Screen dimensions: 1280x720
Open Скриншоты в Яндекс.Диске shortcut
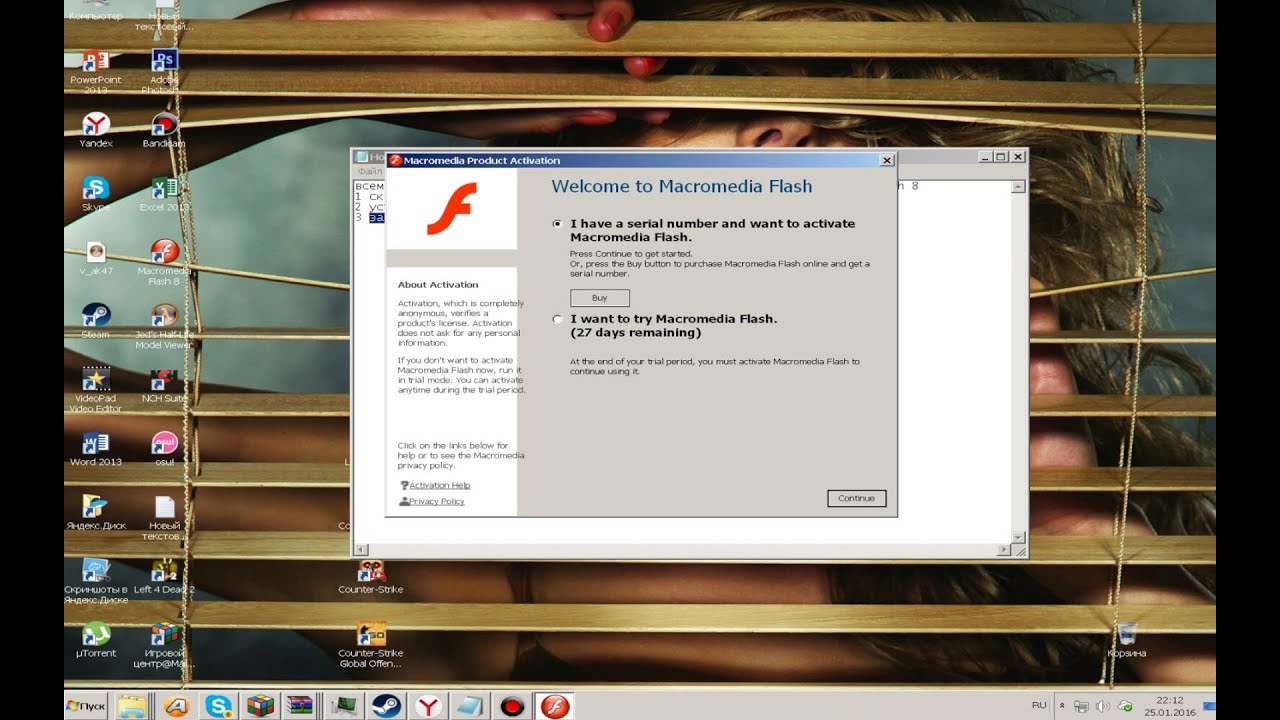(96, 581)
